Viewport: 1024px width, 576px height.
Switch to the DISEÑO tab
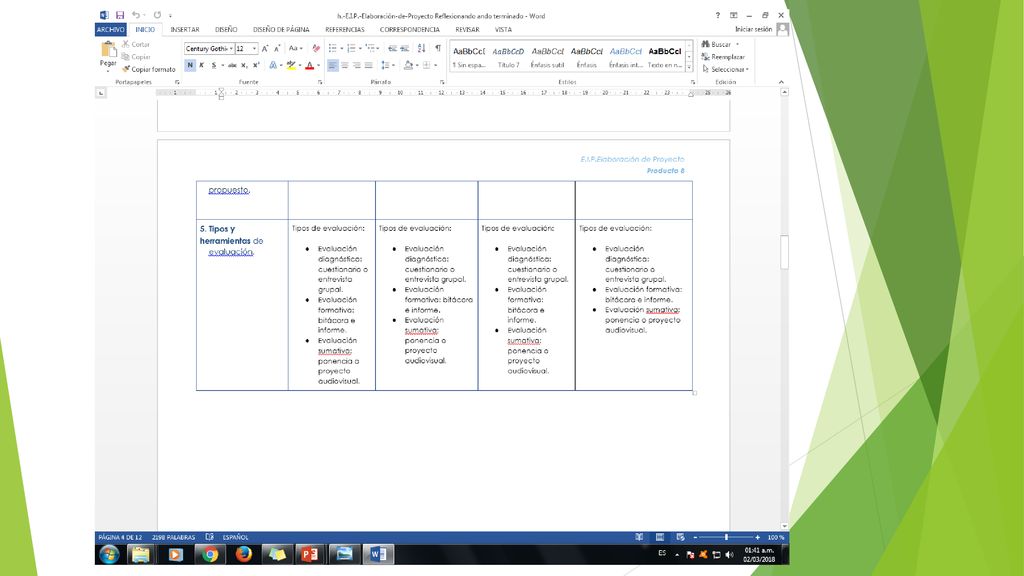coord(226,29)
